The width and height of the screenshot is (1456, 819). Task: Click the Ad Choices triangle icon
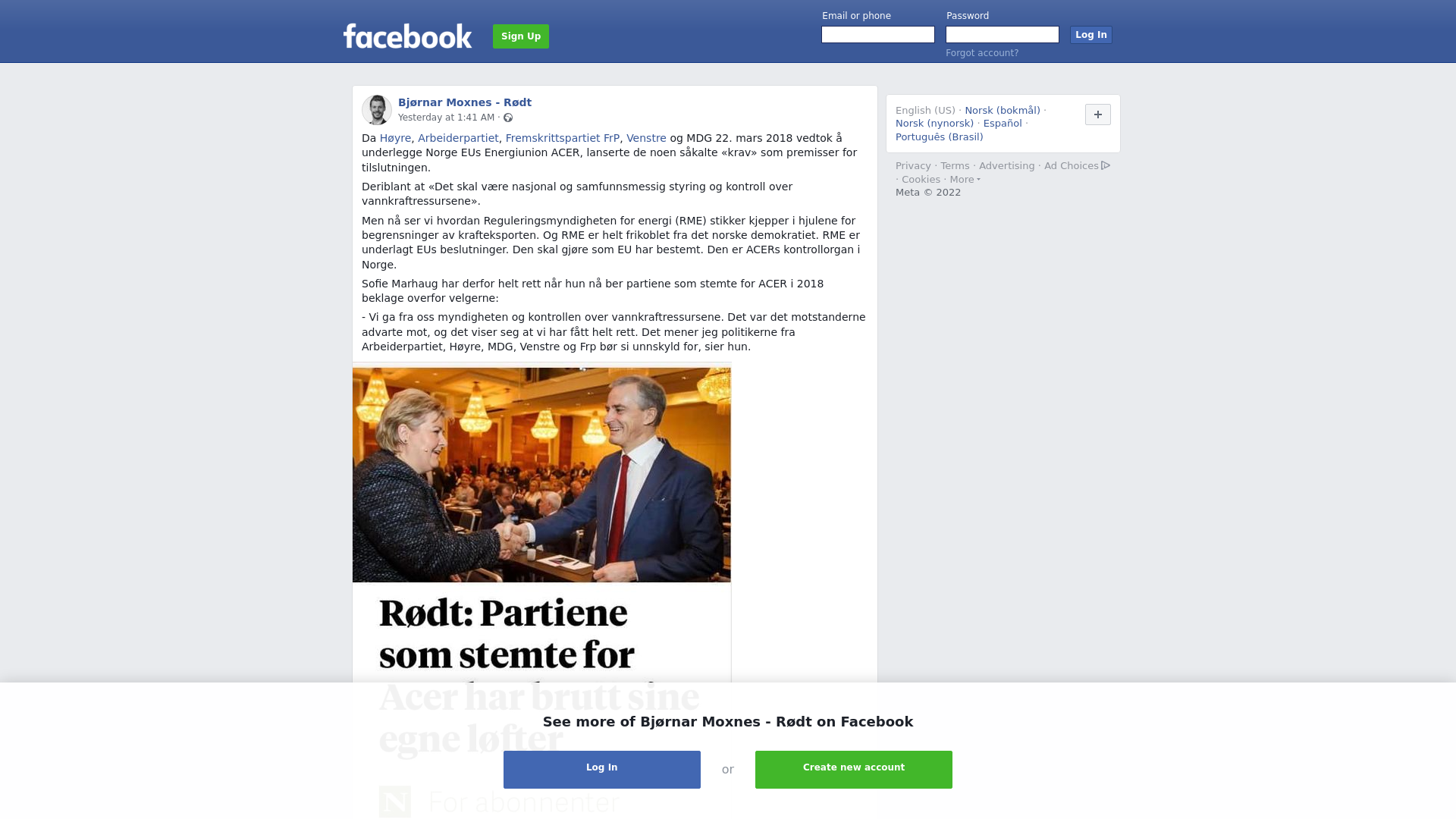click(1106, 165)
